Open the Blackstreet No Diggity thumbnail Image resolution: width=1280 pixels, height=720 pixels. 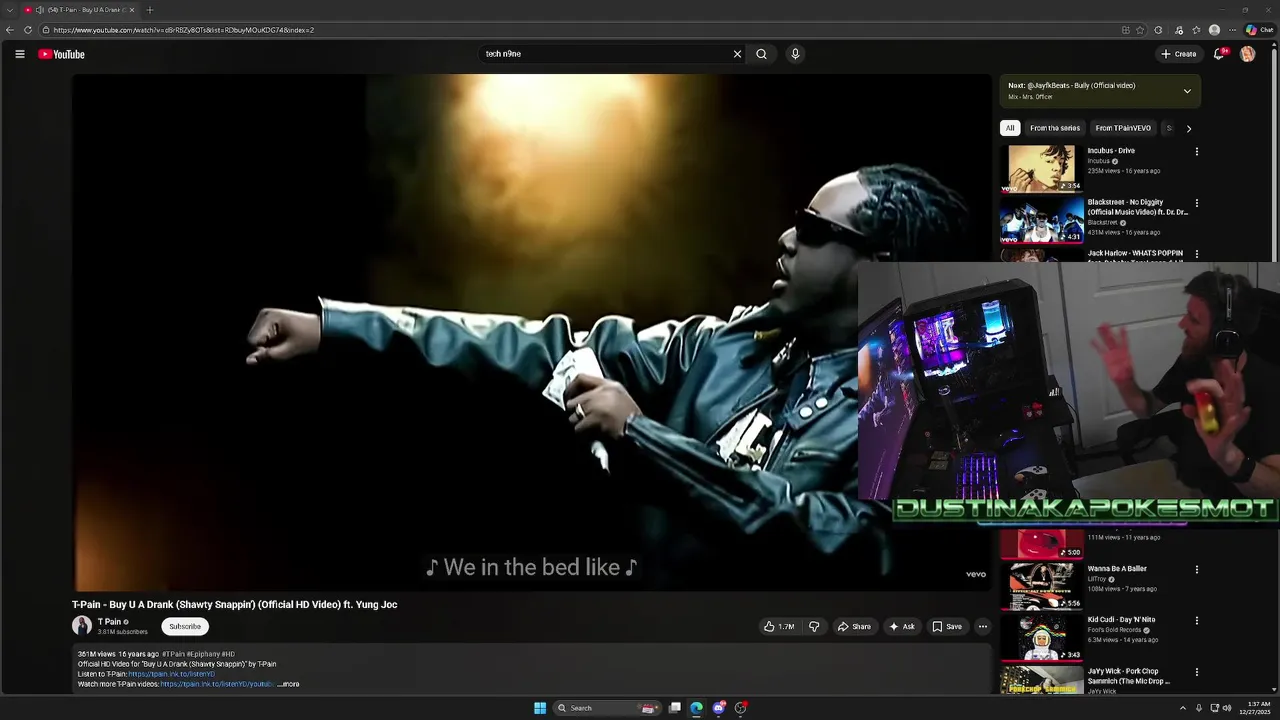click(x=1042, y=219)
